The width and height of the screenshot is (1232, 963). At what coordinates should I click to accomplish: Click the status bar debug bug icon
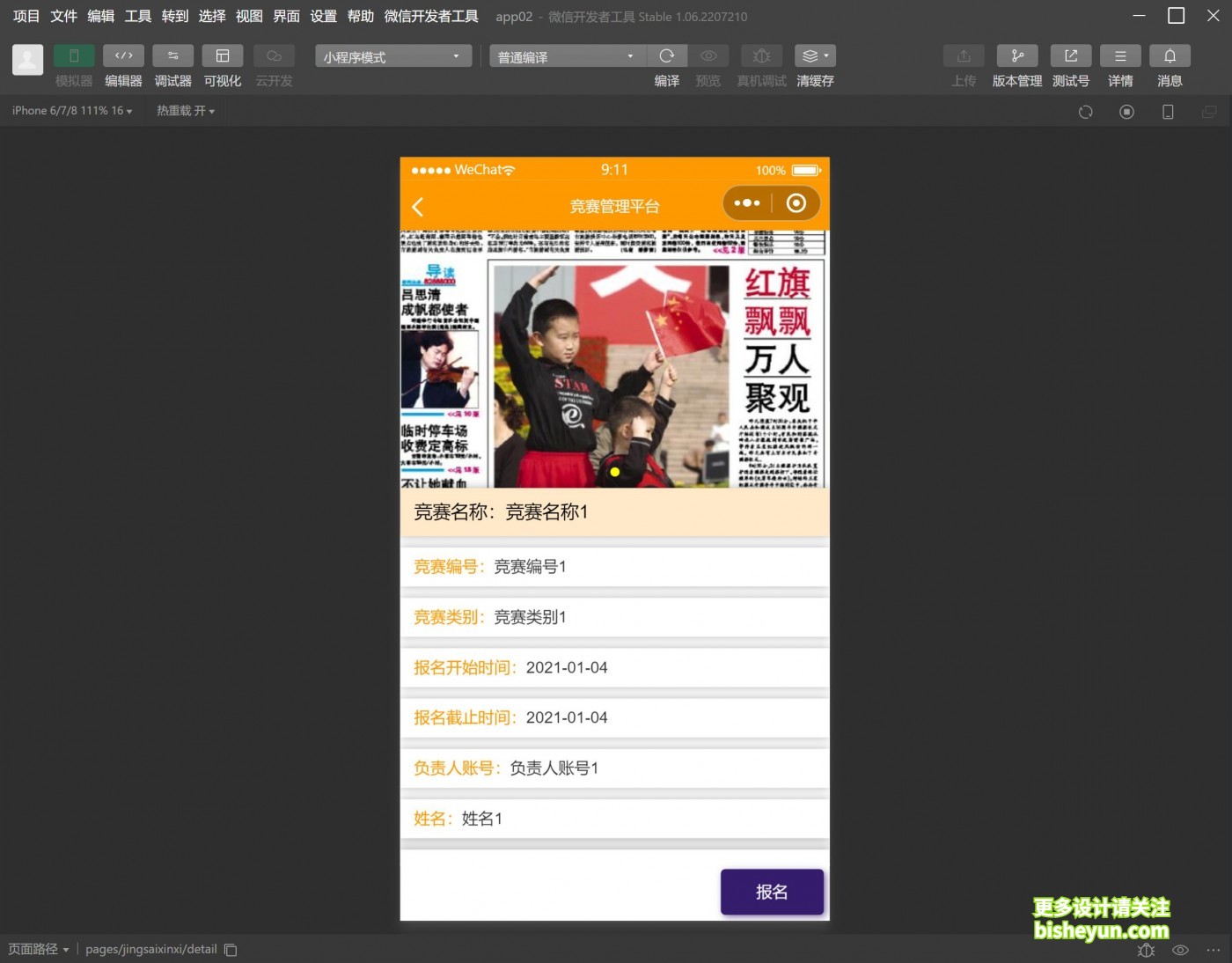click(x=1146, y=950)
